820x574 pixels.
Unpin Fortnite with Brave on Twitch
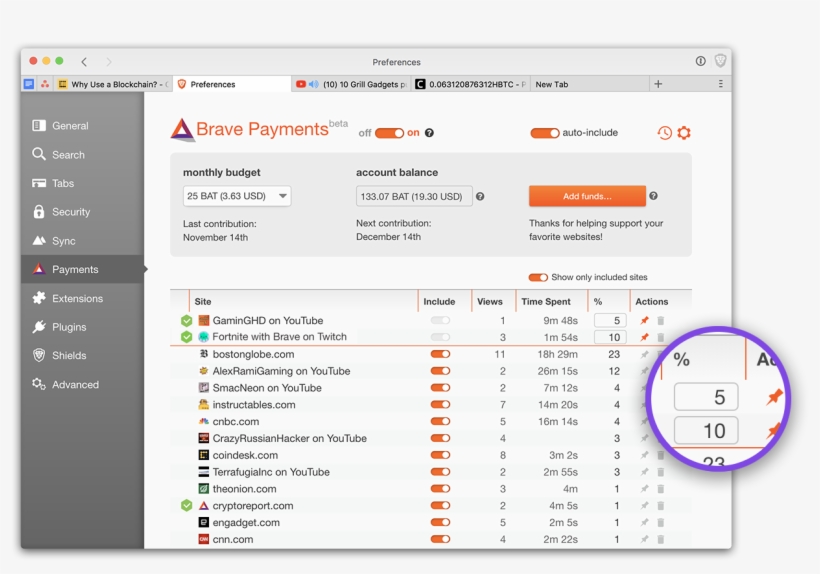(644, 337)
